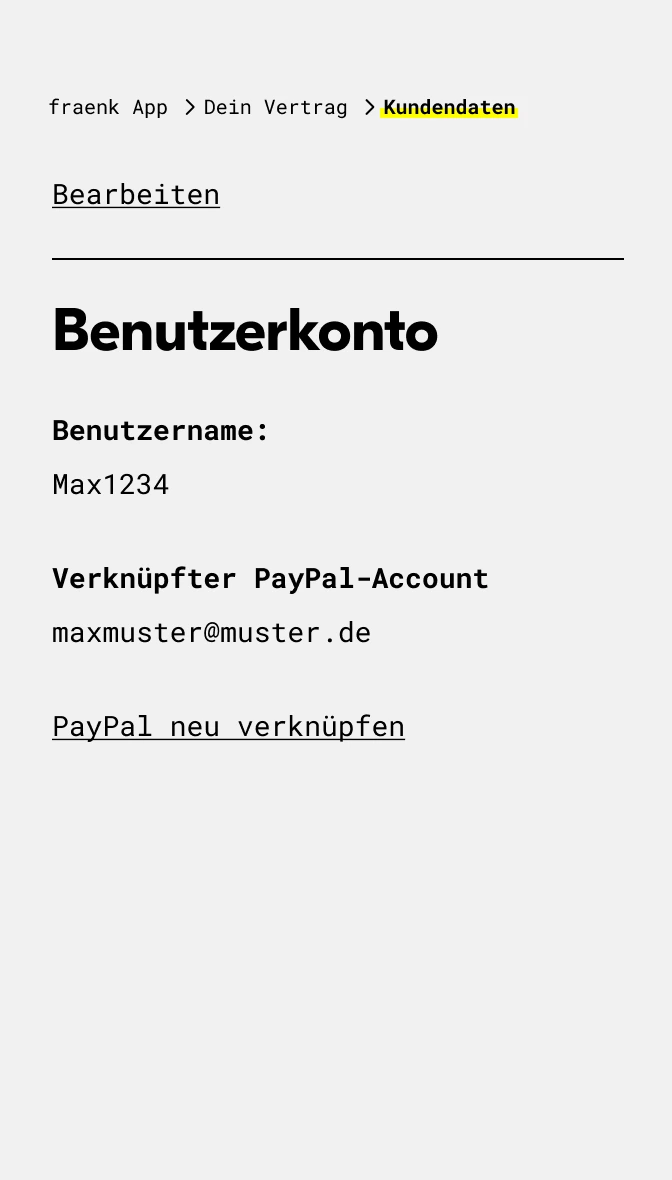This screenshot has height=1180, width=672.
Task: Click the word Account in PayPal label
Action: coord(430,579)
